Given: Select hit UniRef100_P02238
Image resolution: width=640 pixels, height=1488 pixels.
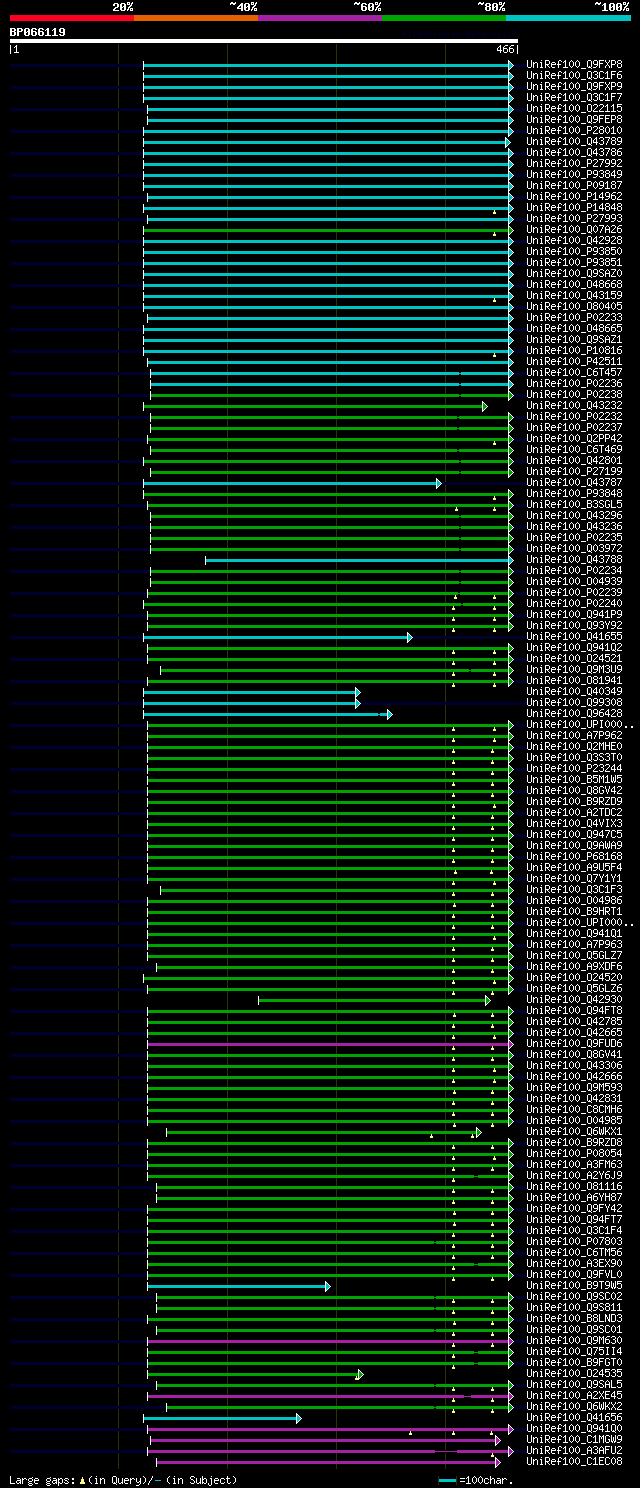Looking at the screenshot, I should click(574, 395).
